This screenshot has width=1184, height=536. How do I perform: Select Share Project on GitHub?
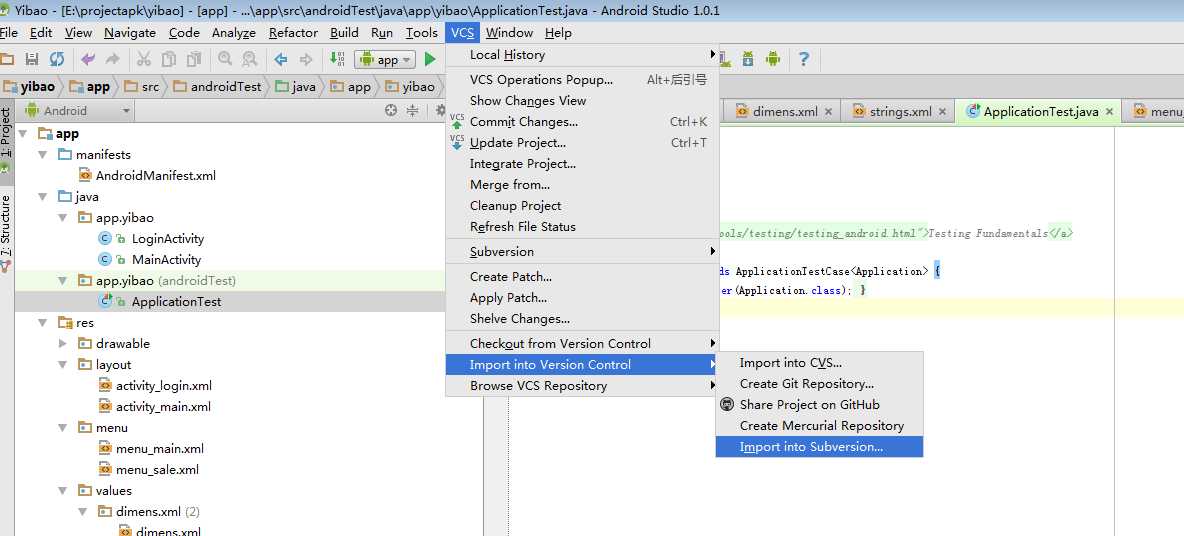point(809,405)
